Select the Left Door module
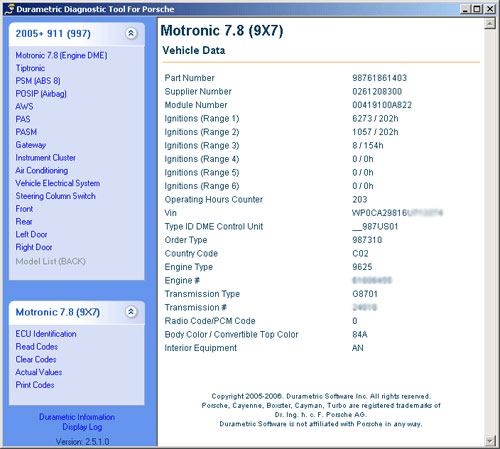Viewport: 500px width, 449px height. point(31,234)
